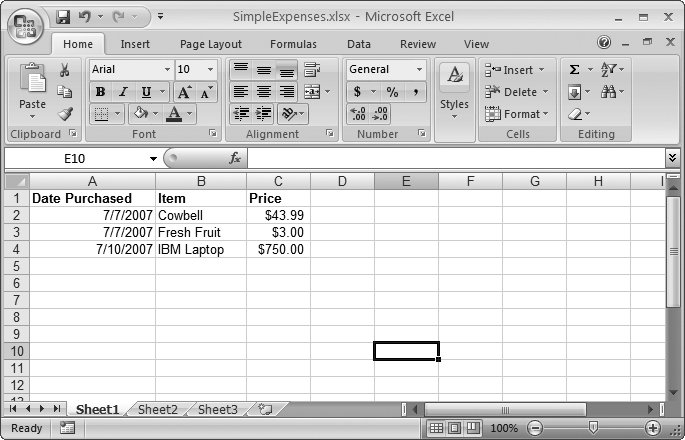This screenshot has width=685, height=440.
Task: Click the Wrap Text icon
Action: (312, 69)
